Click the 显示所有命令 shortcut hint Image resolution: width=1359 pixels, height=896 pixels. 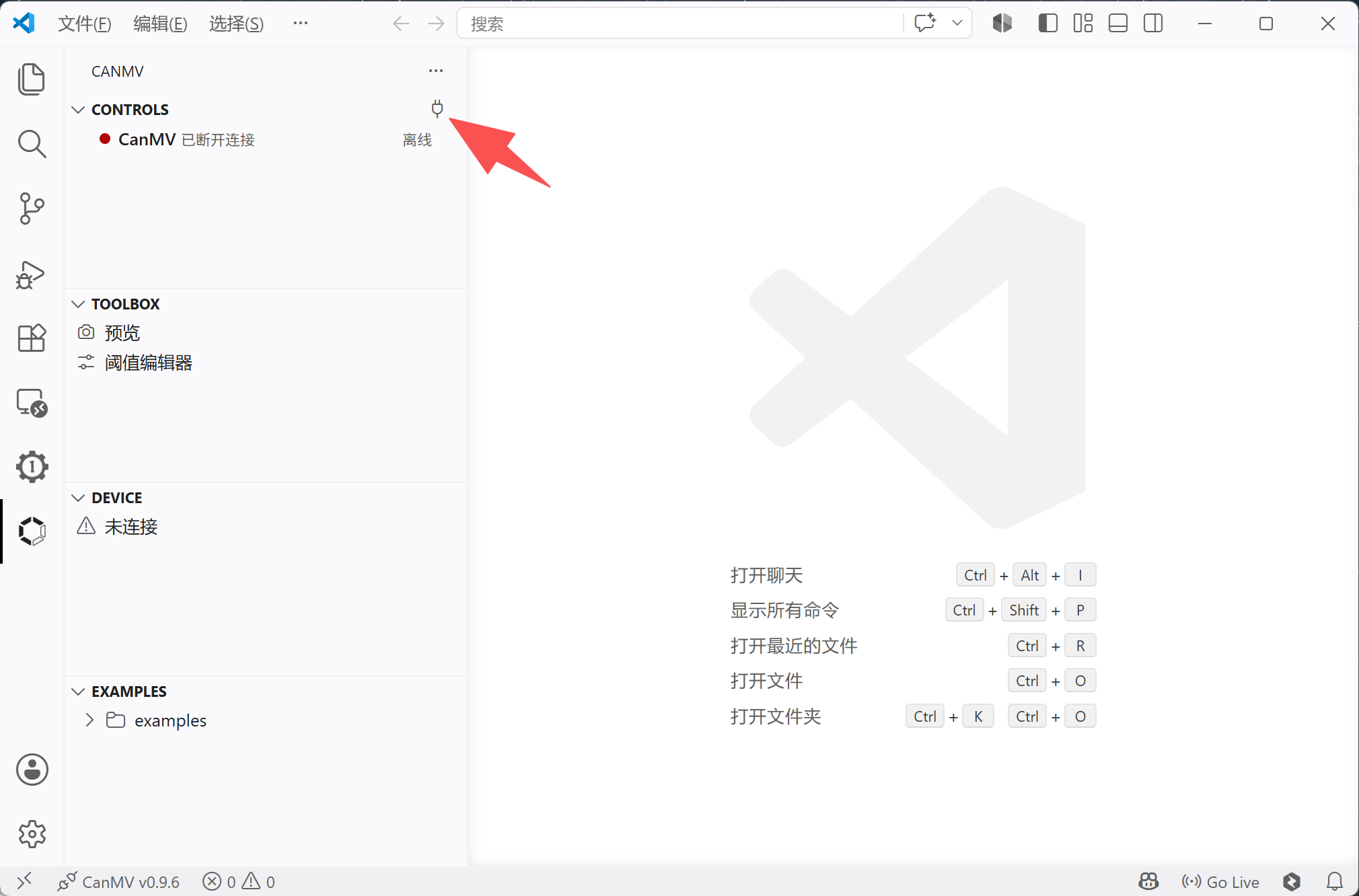[x=785, y=611]
